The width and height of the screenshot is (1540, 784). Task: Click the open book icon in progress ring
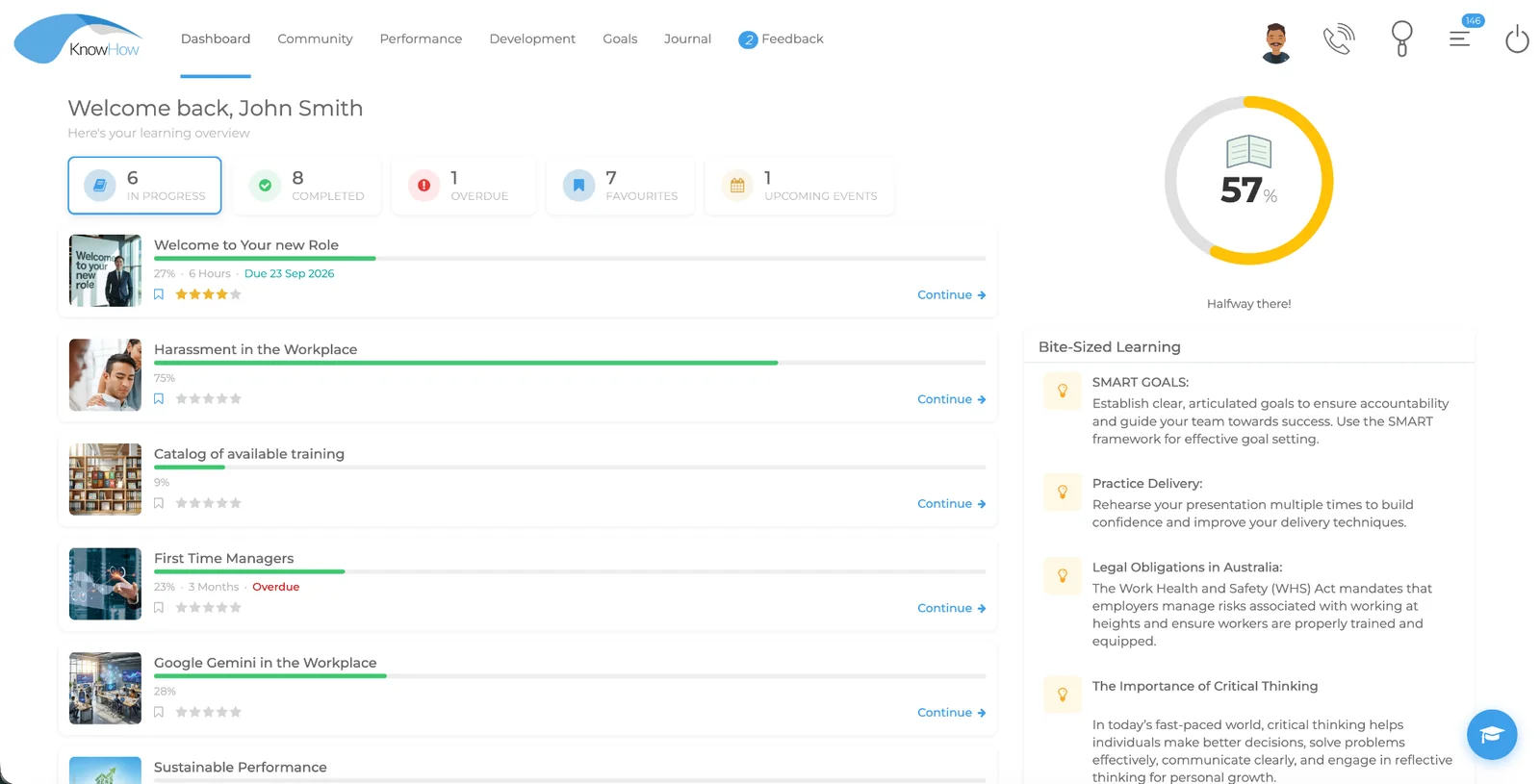click(1249, 152)
